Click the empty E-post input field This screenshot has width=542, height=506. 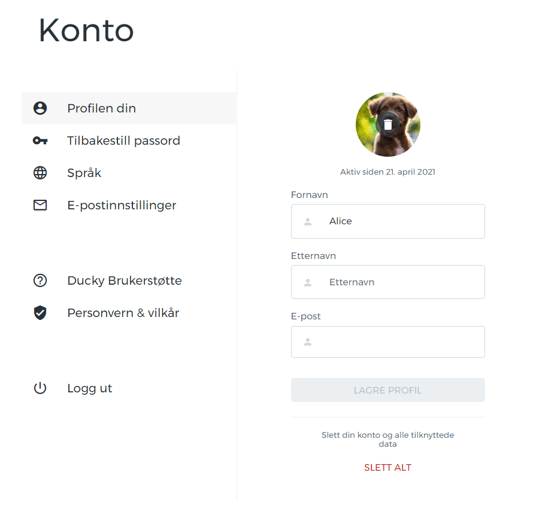[x=388, y=342]
